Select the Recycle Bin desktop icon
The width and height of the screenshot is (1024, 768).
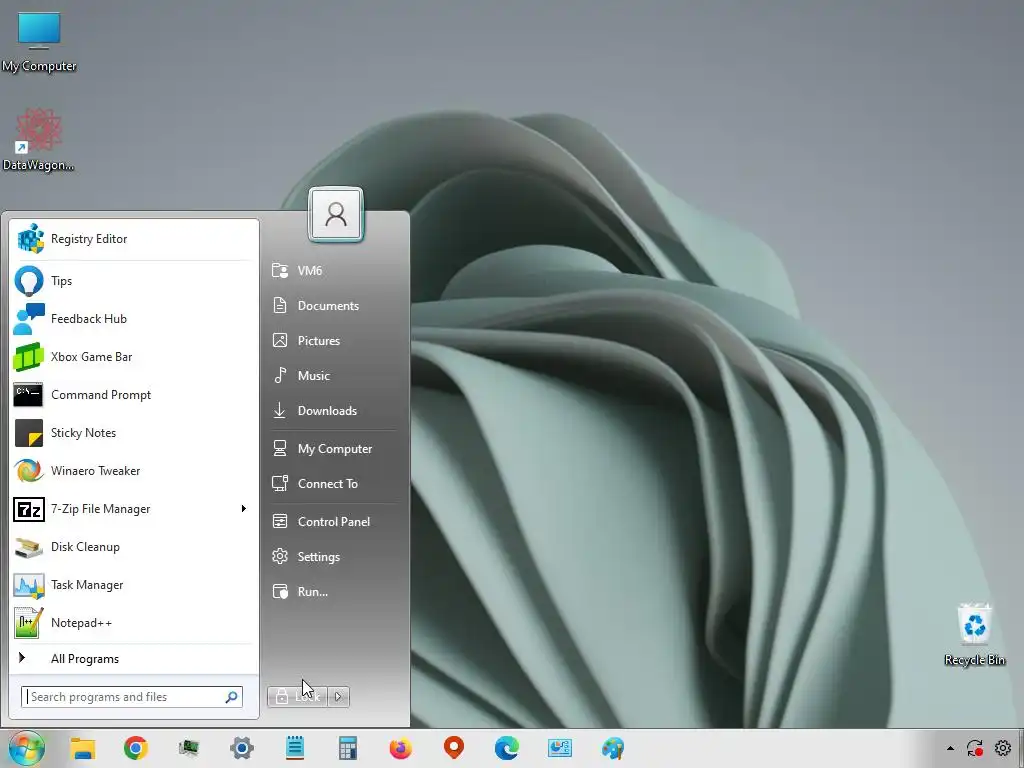tap(974, 635)
